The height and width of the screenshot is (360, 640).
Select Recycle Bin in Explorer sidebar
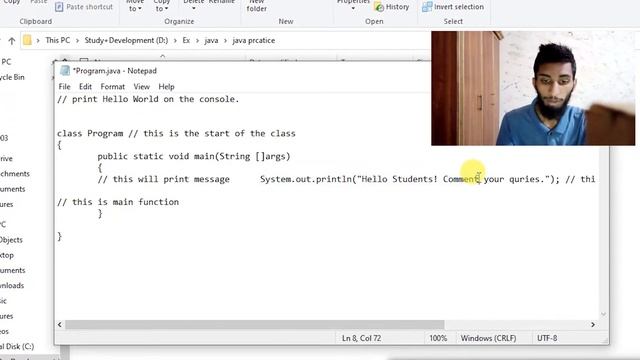tap(12, 77)
